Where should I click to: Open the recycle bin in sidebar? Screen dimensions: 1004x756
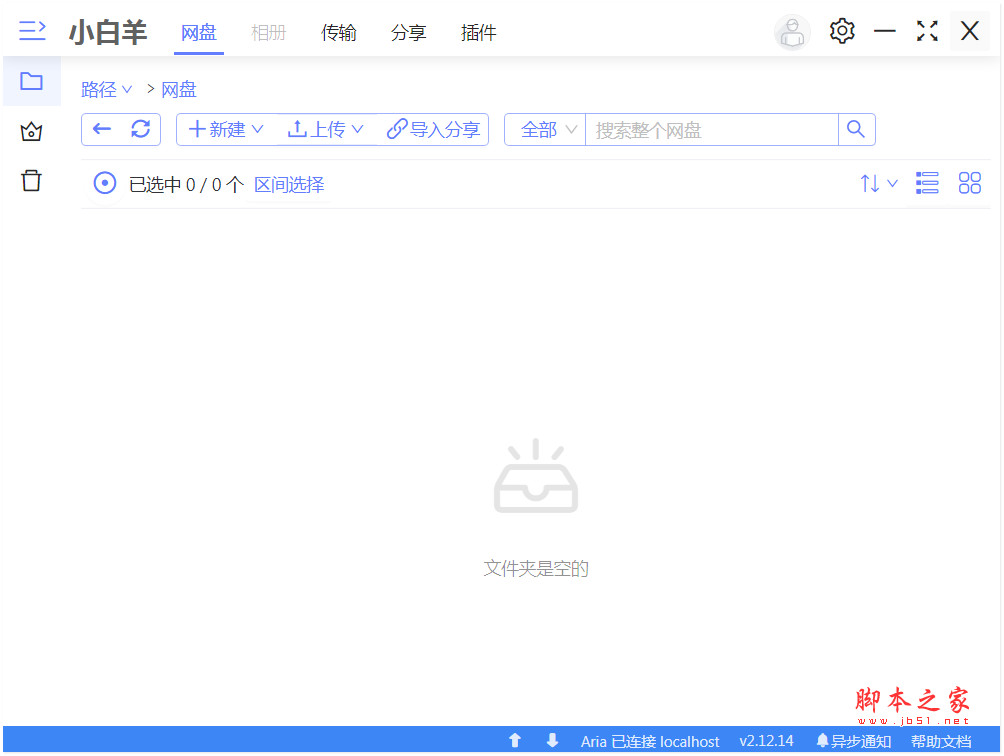tap(31, 181)
